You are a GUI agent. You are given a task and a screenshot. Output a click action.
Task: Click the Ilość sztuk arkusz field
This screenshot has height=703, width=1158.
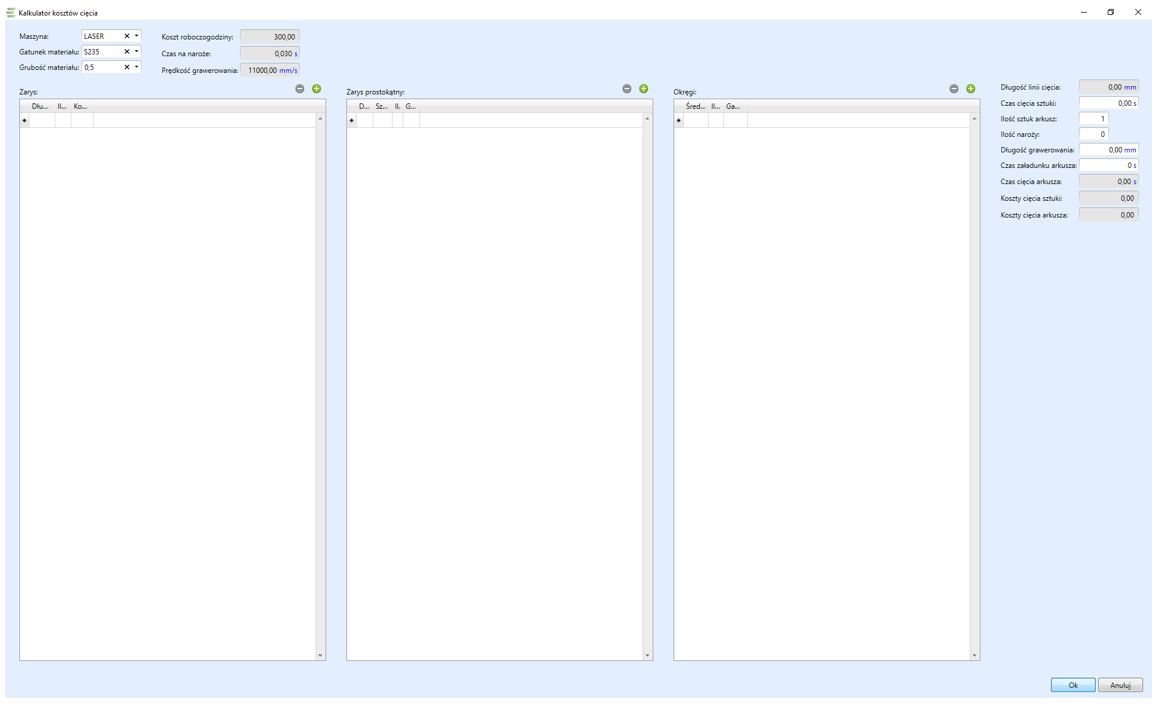click(x=1093, y=119)
